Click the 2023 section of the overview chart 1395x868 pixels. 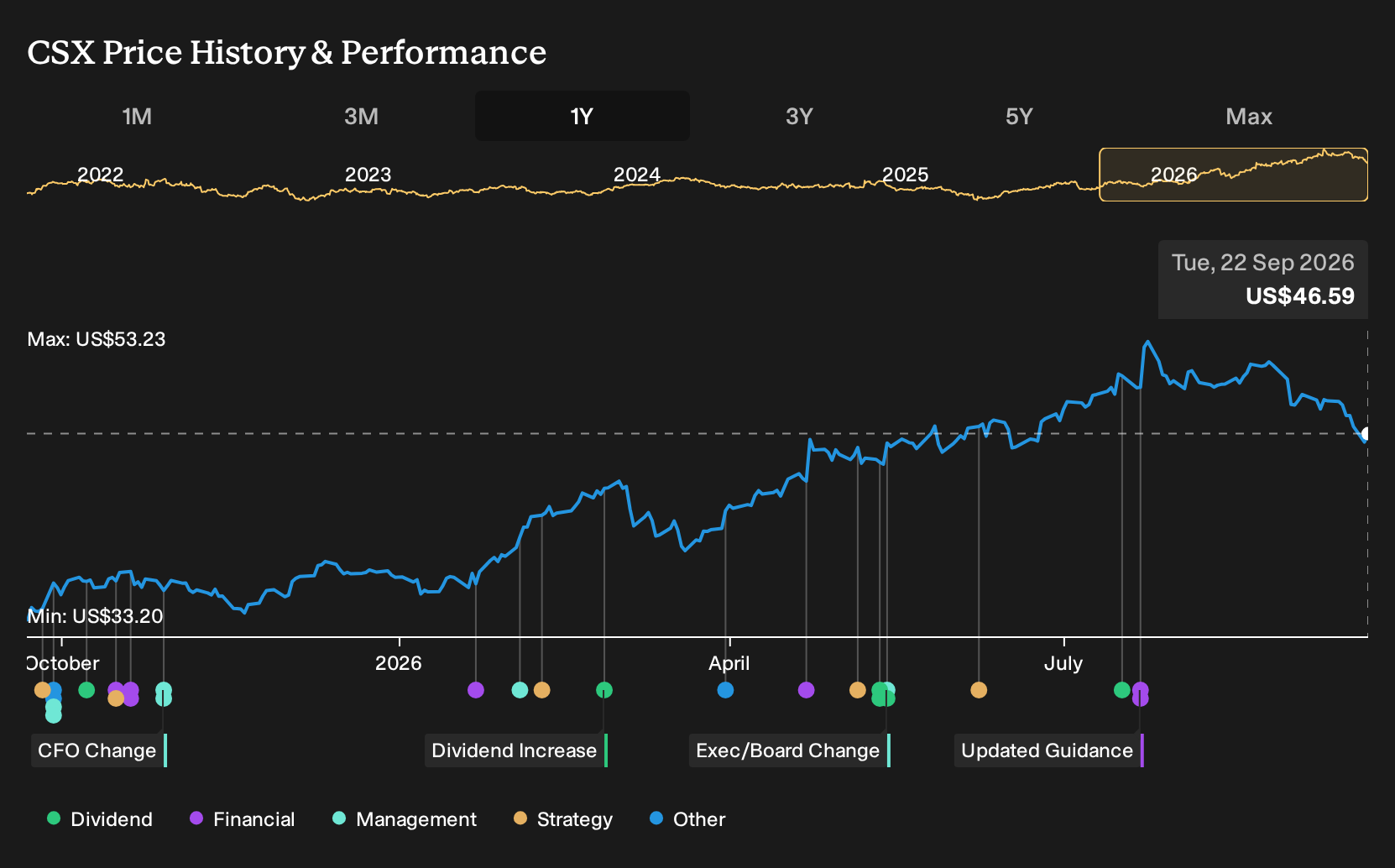pyautogui.click(x=368, y=175)
